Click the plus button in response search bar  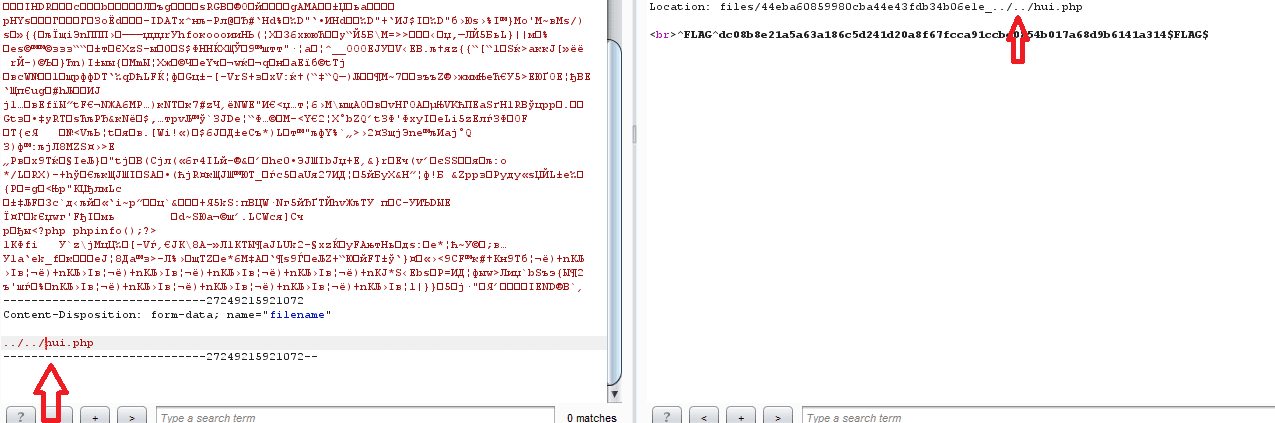pyautogui.click(x=741, y=415)
